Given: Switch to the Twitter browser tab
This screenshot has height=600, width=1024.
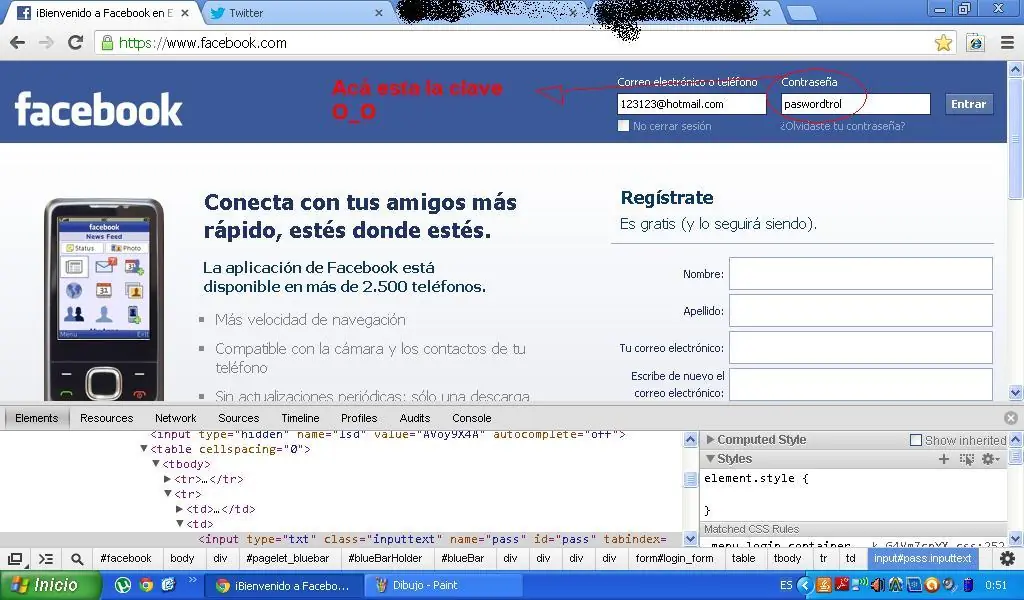Looking at the screenshot, I should tap(294, 13).
